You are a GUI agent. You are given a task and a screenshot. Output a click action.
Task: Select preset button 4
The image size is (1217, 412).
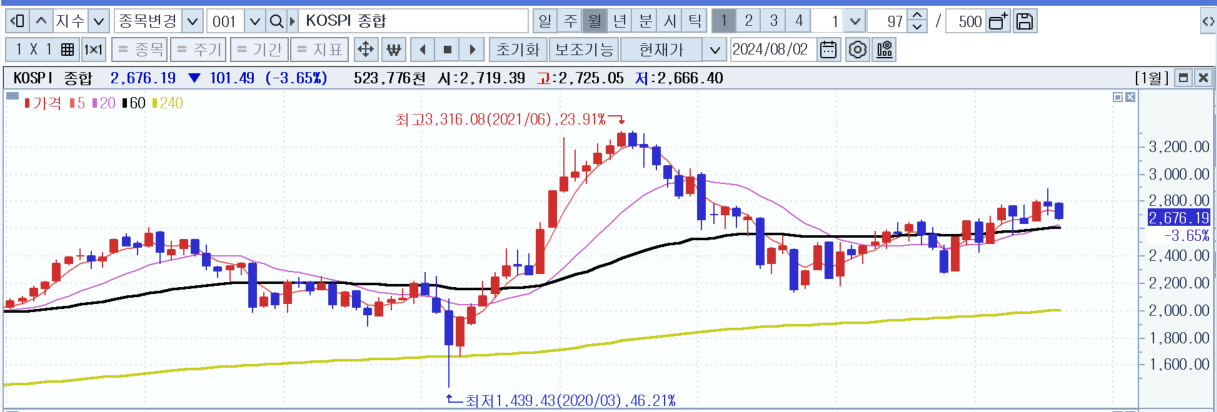[799, 20]
